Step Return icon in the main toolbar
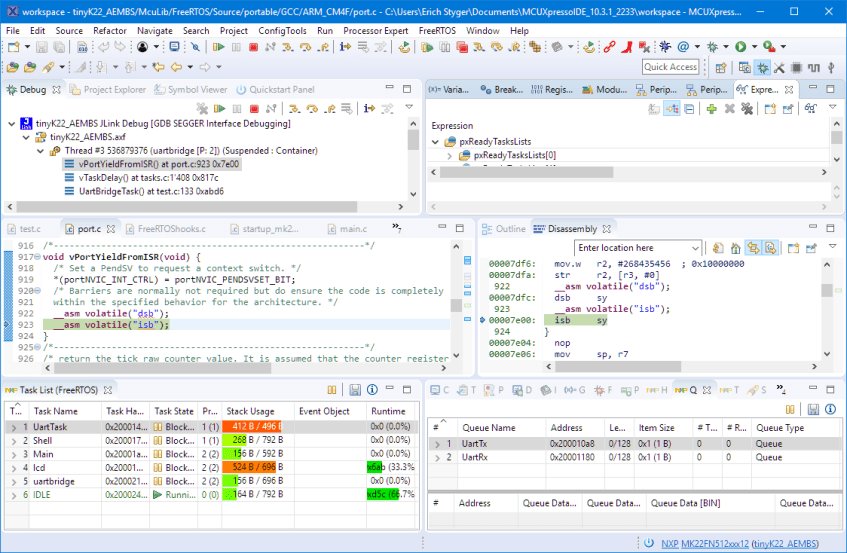The width and height of the screenshot is (847, 553). point(323,48)
